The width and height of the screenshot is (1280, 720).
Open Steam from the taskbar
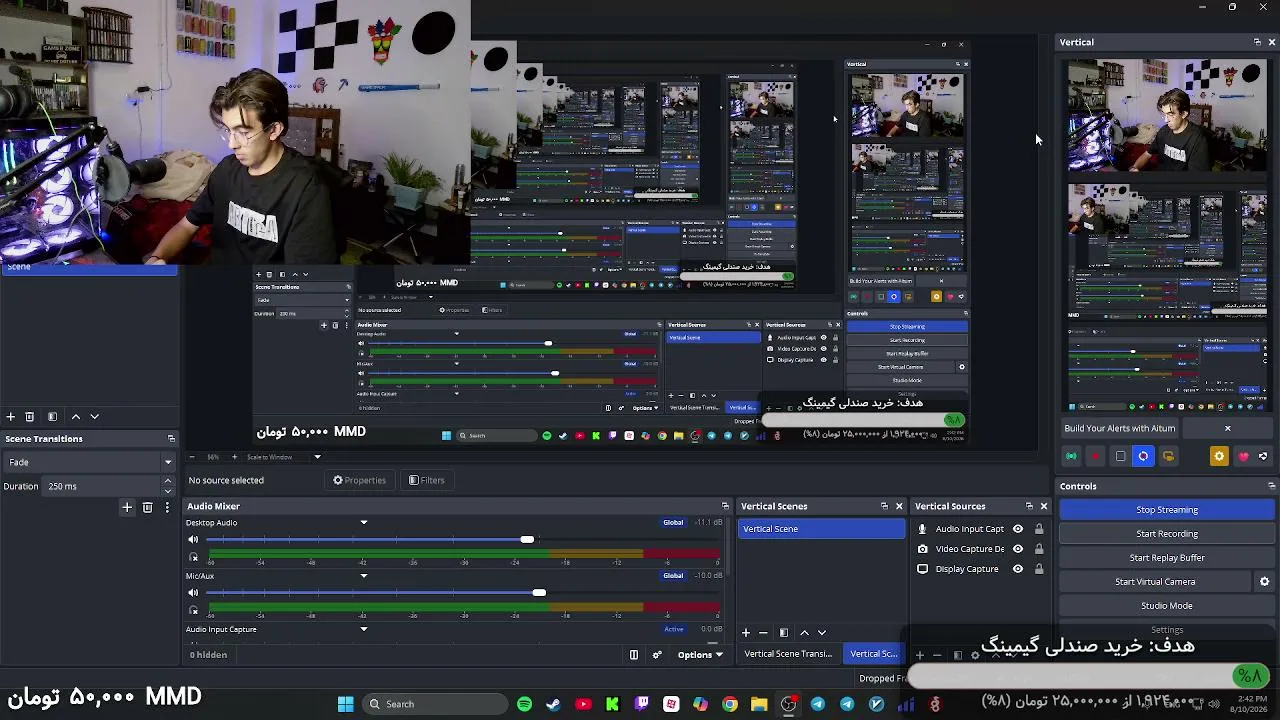click(x=553, y=704)
